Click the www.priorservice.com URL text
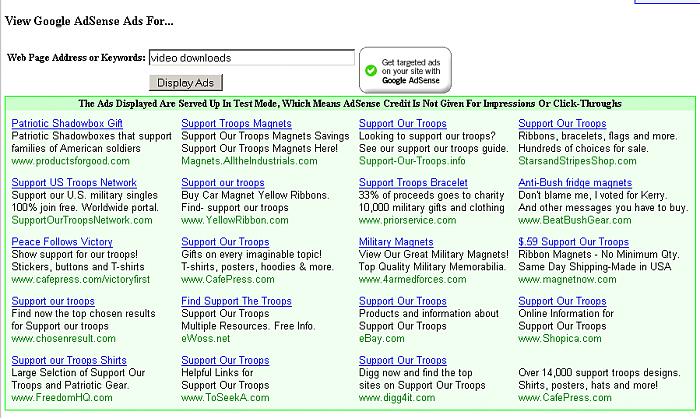This screenshot has width=700, height=419. [x=408, y=220]
